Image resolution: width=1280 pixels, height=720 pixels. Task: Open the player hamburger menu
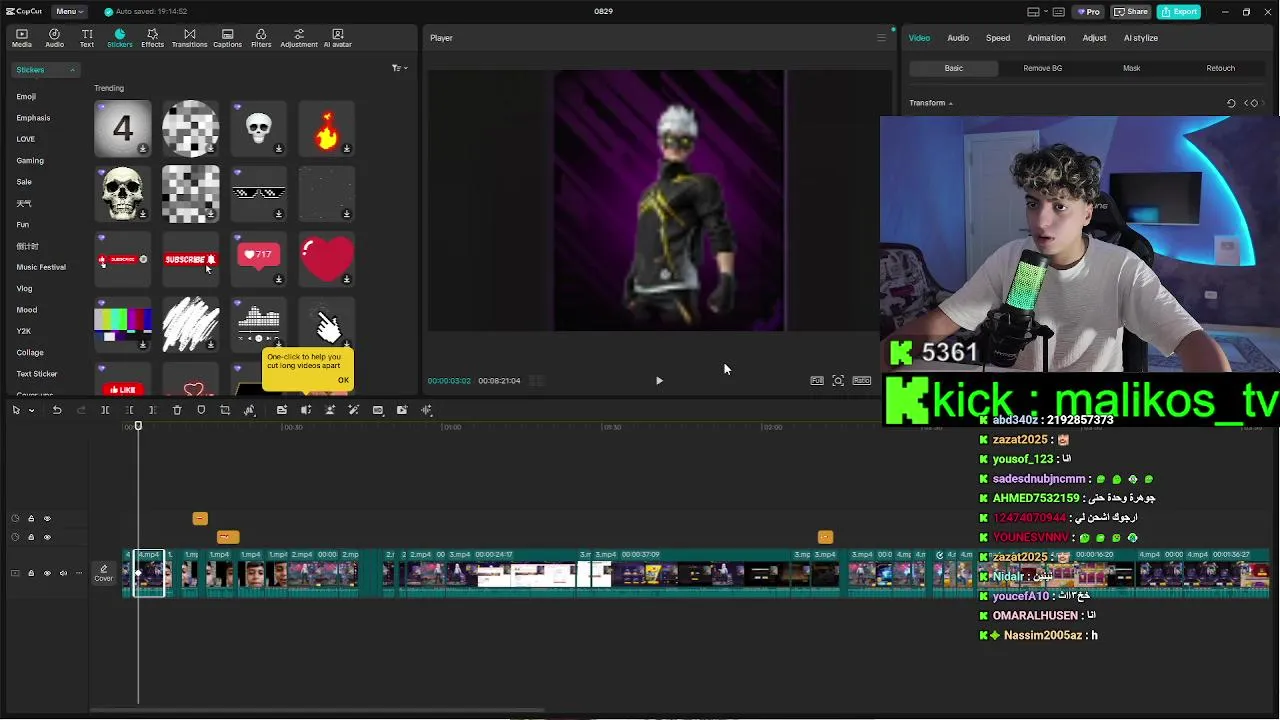coord(881,38)
